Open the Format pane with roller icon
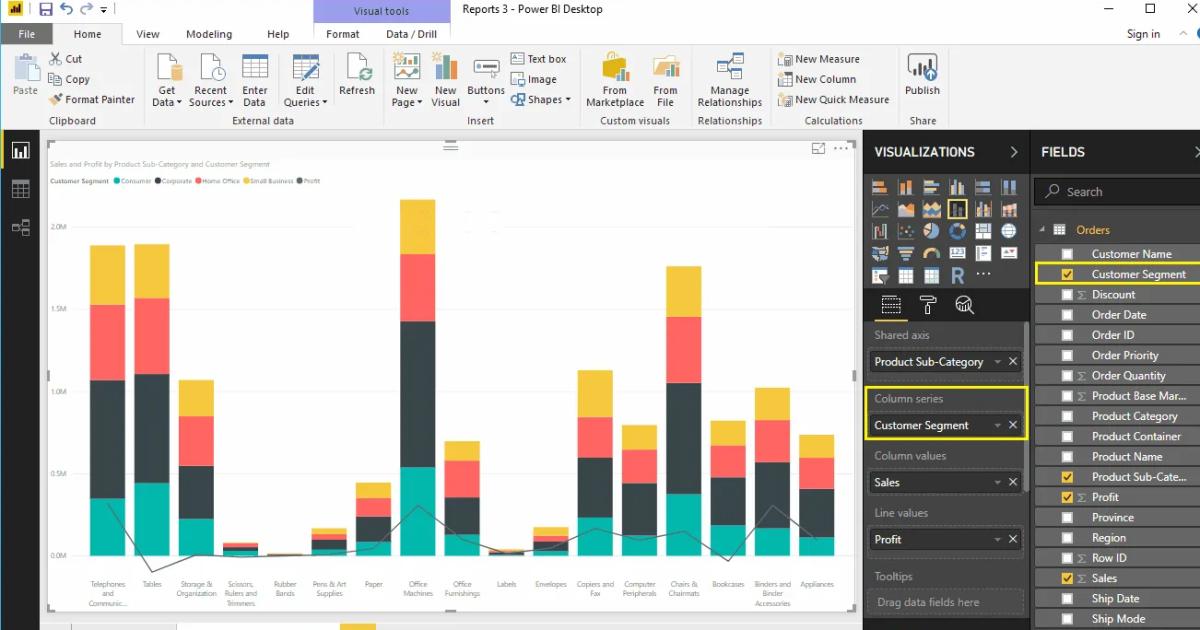 [x=928, y=306]
